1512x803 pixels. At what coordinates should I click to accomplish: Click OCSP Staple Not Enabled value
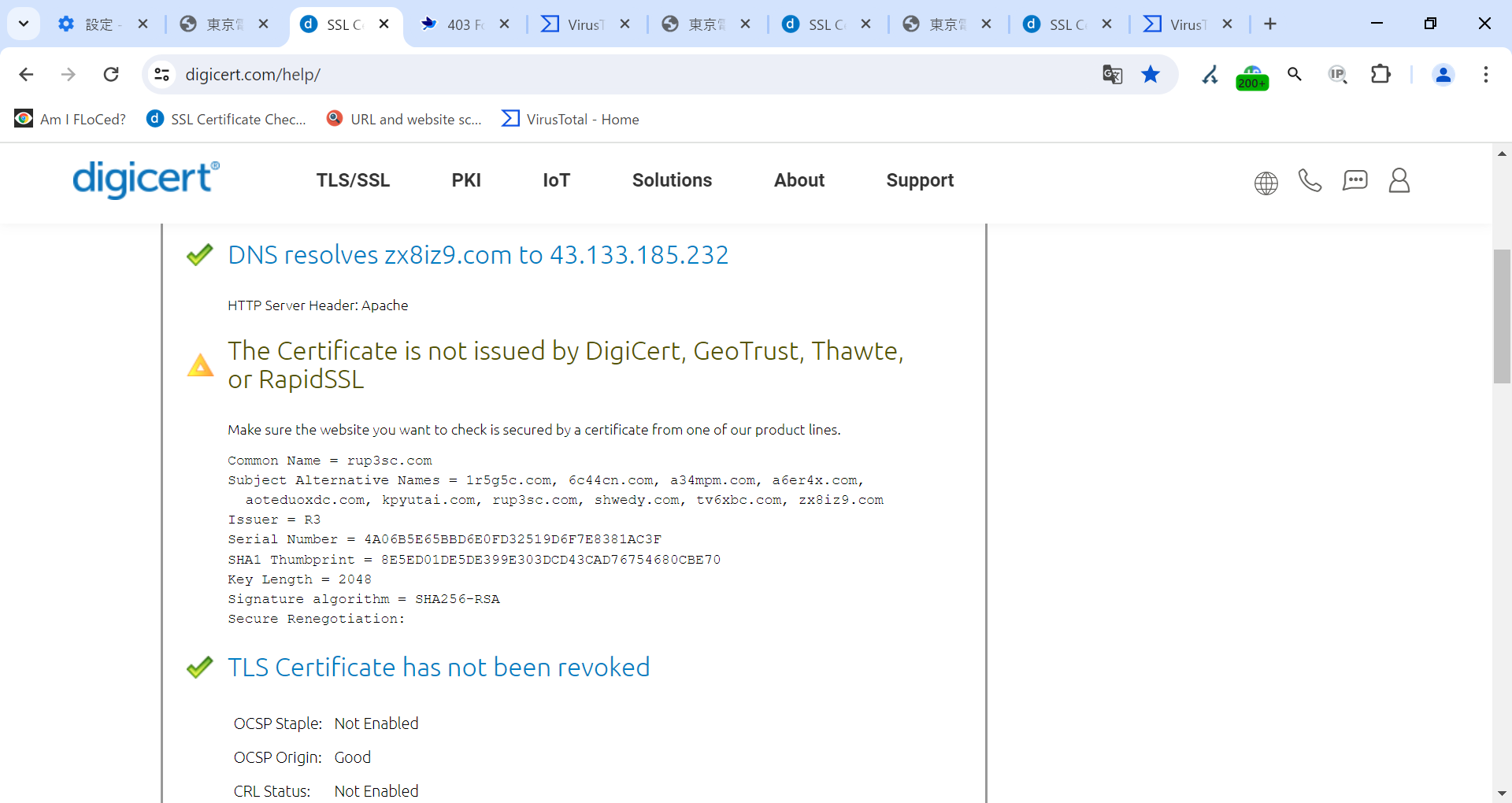point(376,723)
